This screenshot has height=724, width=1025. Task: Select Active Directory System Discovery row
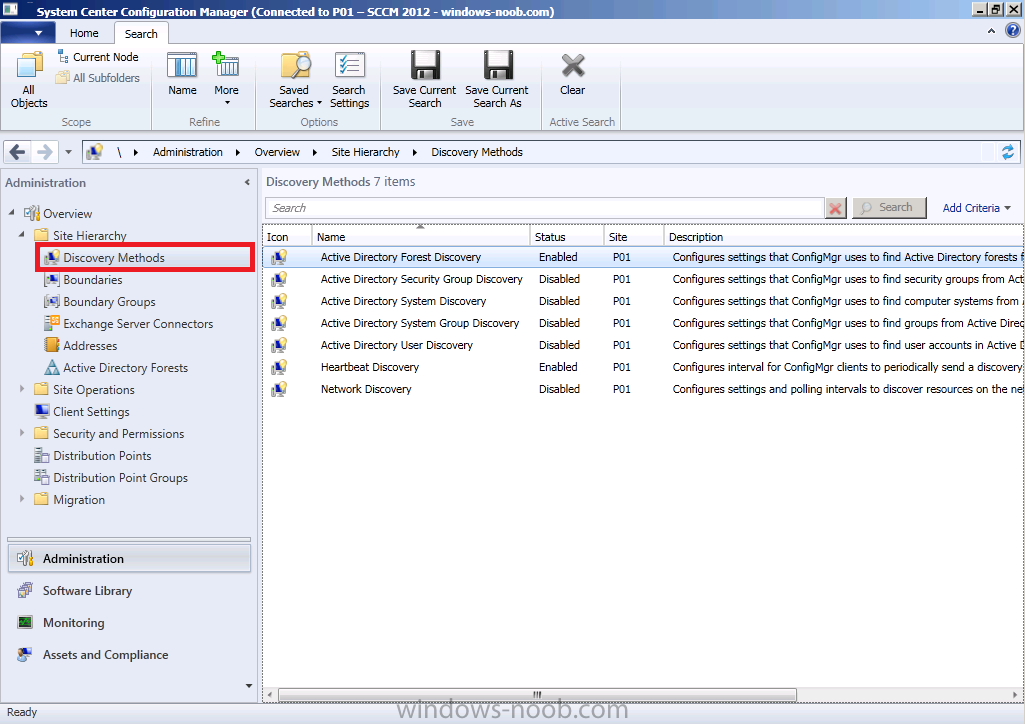(643, 301)
